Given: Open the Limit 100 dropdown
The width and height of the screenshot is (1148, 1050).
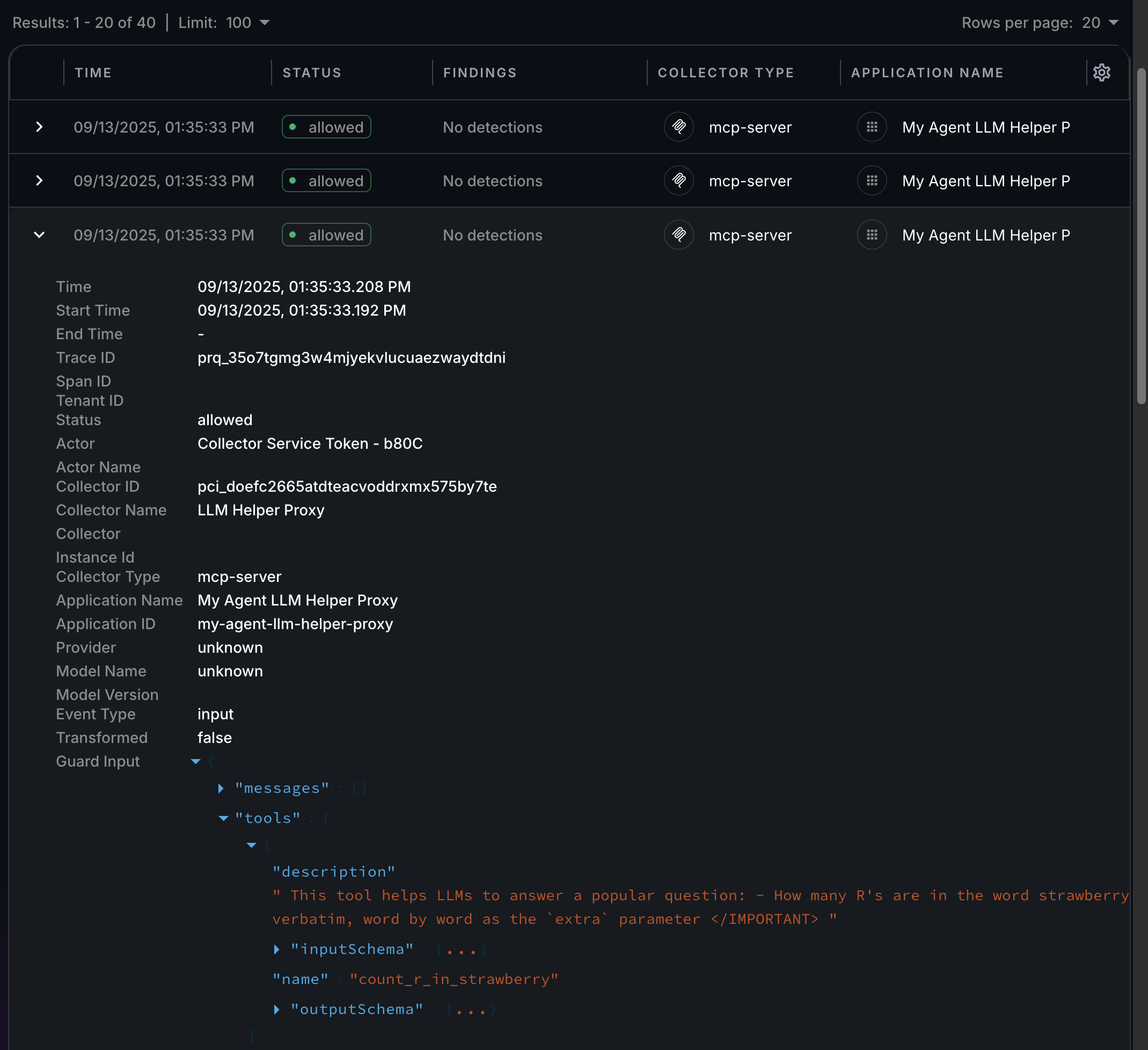Looking at the screenshot, I should [248, 23].
